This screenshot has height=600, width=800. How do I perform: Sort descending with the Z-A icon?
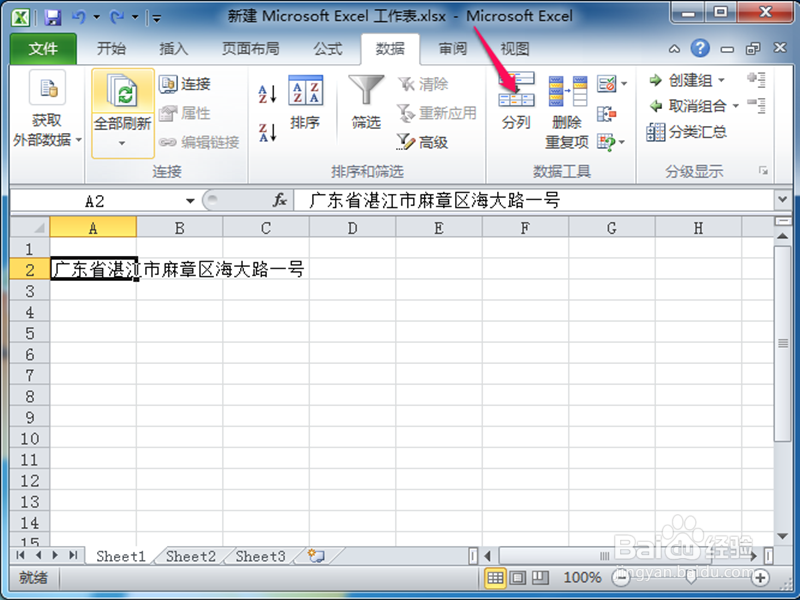(267, 132)
